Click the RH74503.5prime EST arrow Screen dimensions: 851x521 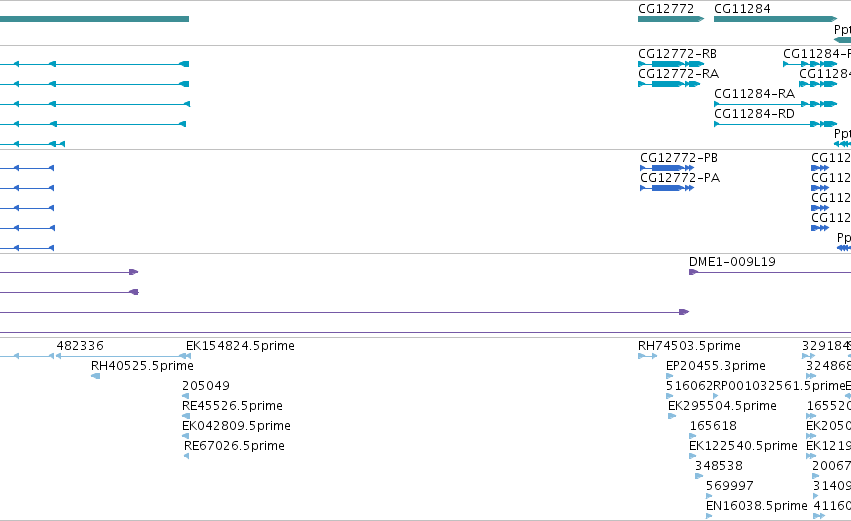tap(647, 356)
